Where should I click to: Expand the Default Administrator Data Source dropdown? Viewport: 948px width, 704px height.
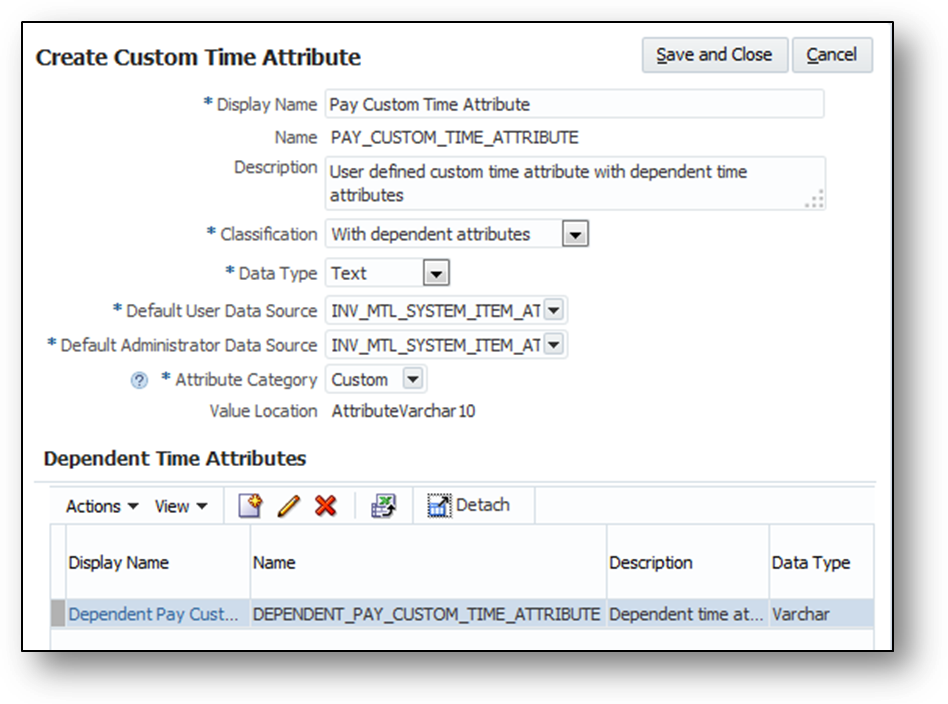pos(554,346)
